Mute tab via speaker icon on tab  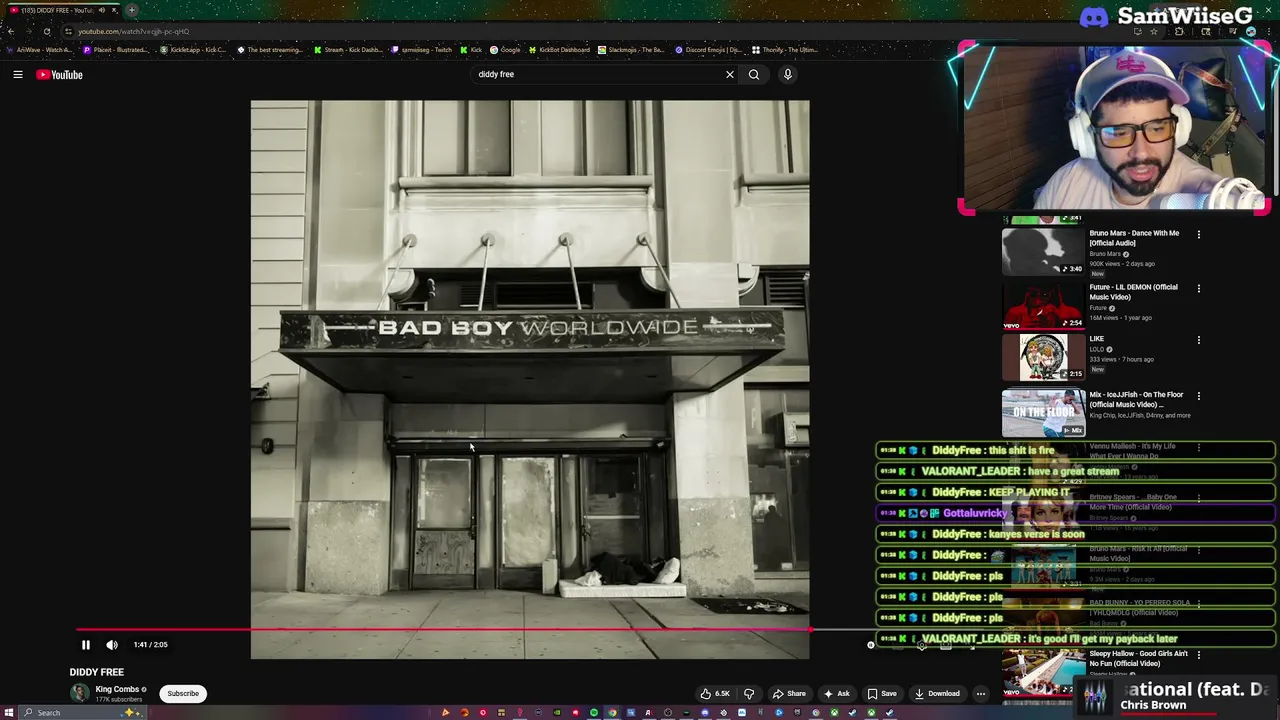pos(101,10)
